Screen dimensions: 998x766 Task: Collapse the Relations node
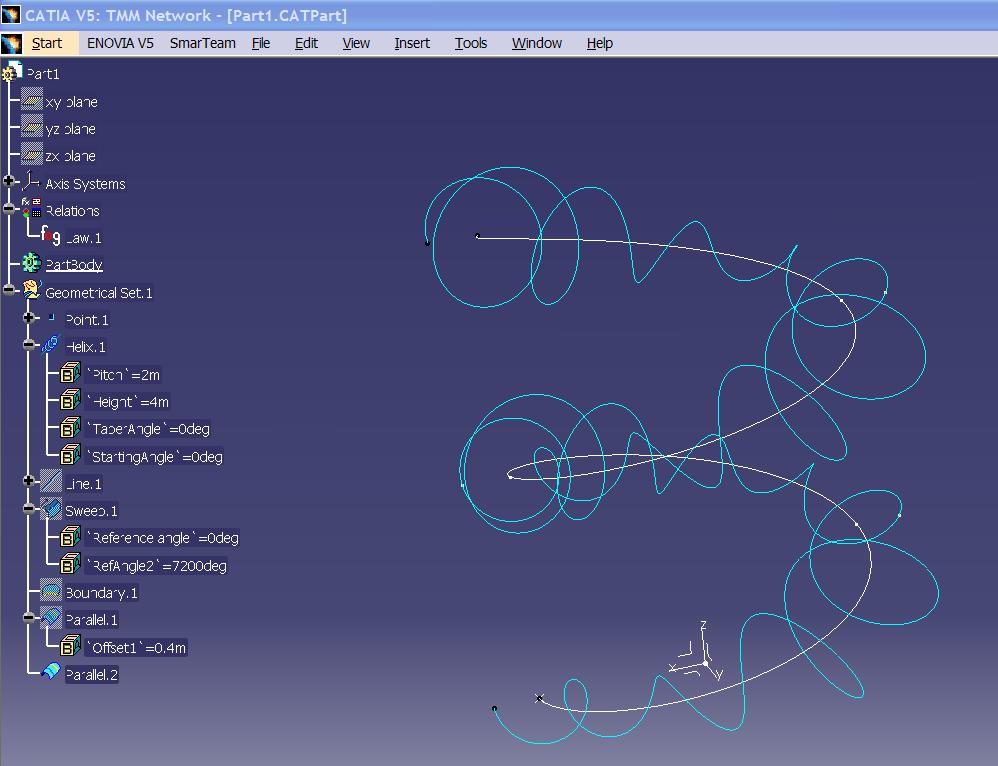(8, 208)
